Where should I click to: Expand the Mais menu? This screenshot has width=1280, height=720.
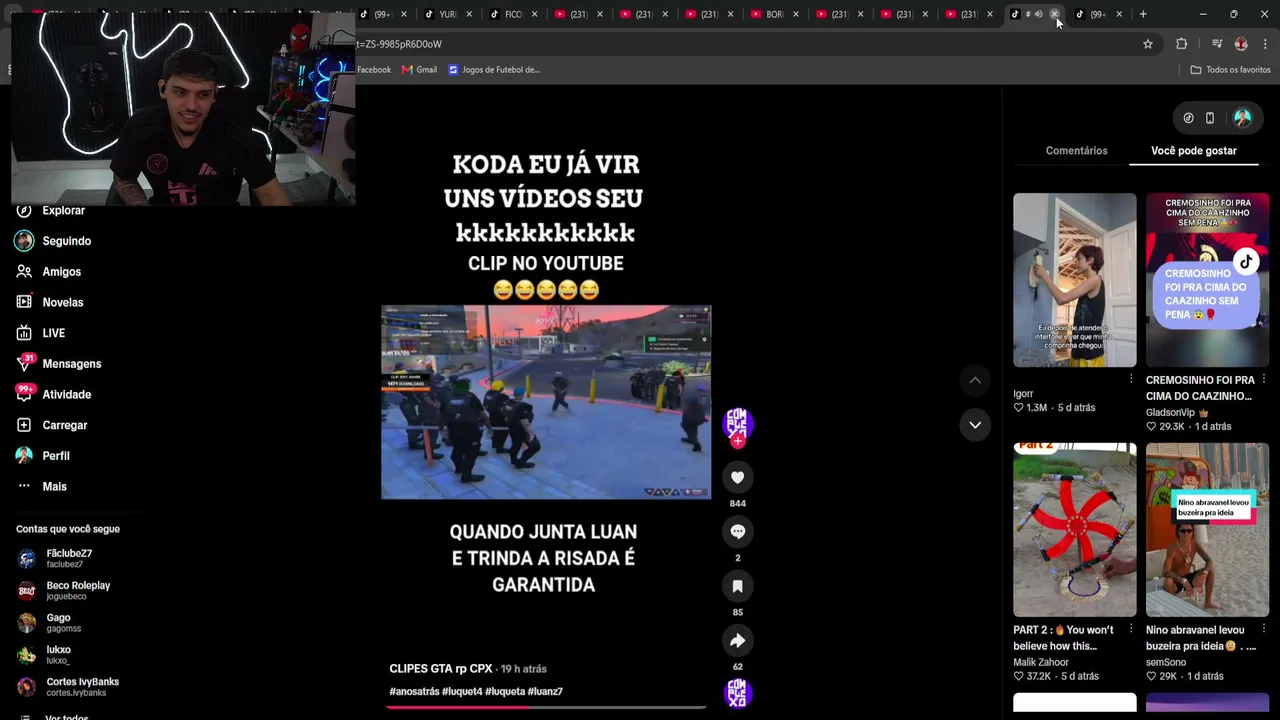(x=42, y=486)
